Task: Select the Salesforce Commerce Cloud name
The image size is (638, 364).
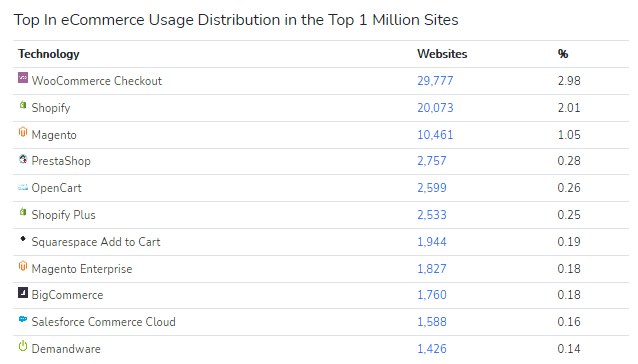Action: (x=104, y=322)
